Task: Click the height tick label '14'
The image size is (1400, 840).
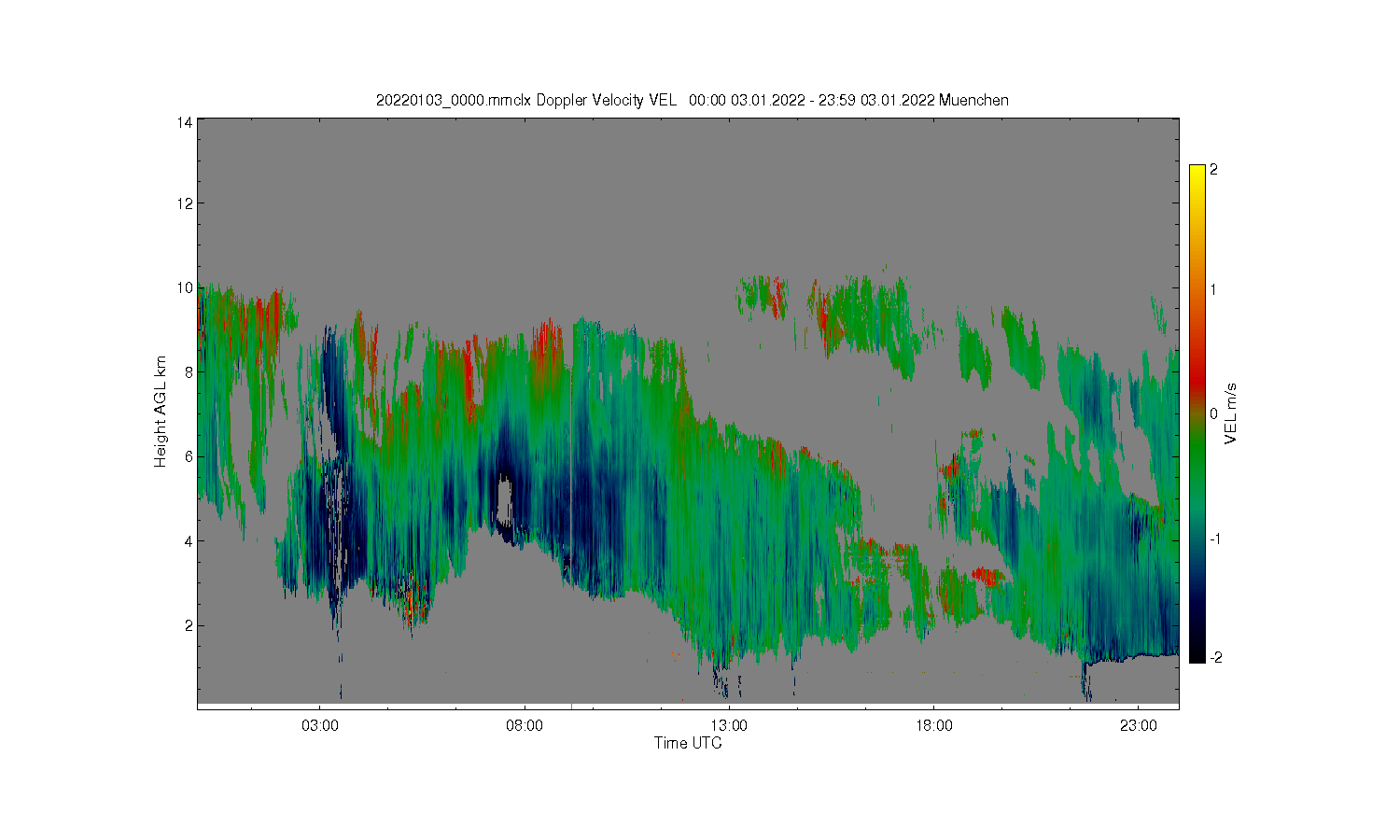Action: 186,122
